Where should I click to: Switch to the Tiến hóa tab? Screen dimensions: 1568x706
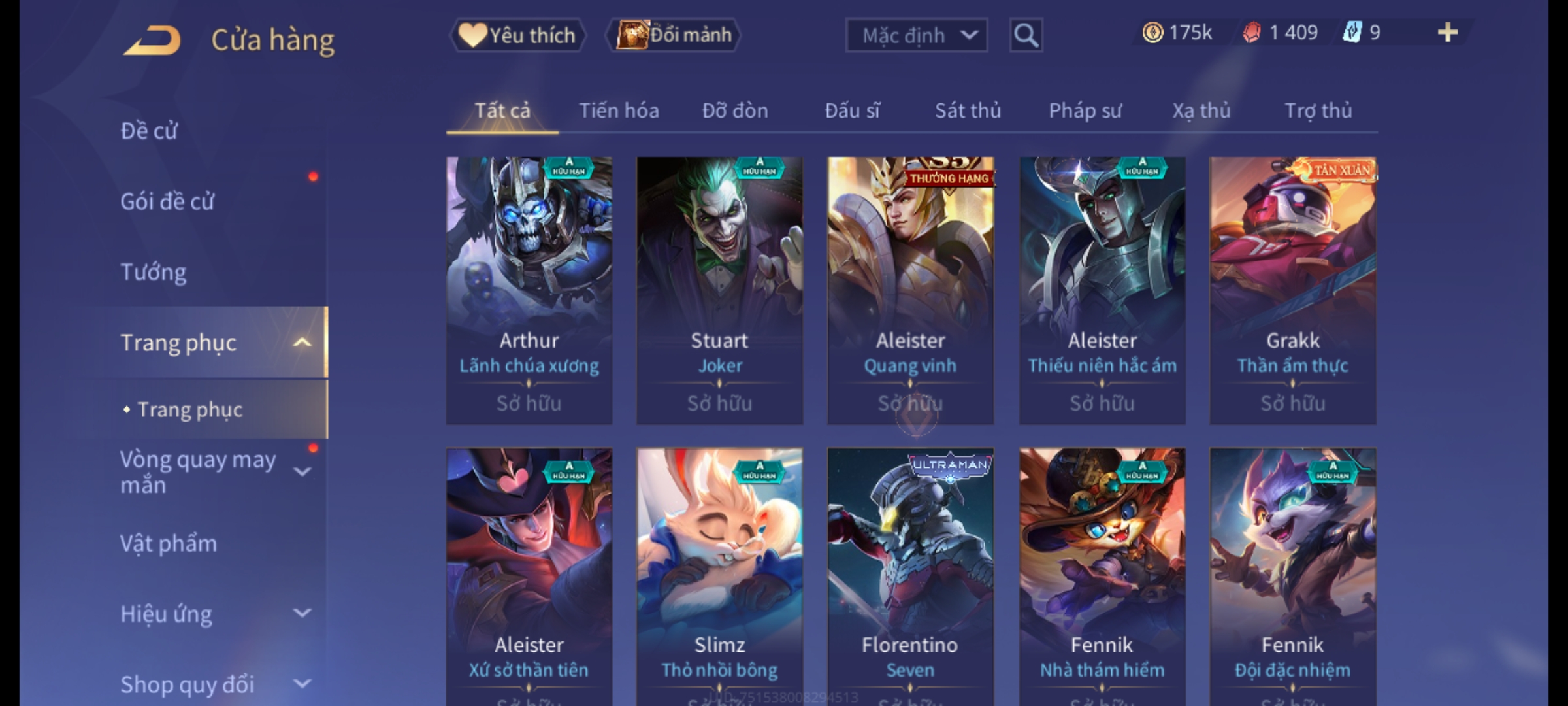coord(619,110)
